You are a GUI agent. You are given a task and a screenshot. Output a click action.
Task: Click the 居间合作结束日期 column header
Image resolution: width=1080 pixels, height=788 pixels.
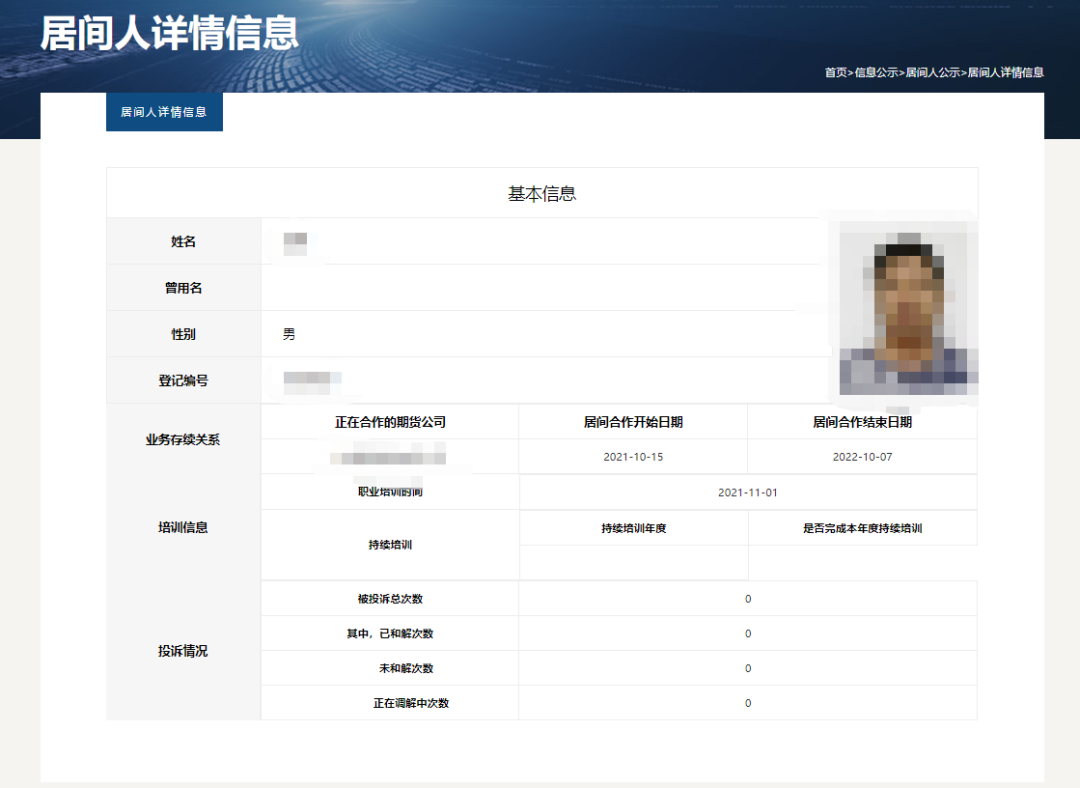tap(862, 421)
